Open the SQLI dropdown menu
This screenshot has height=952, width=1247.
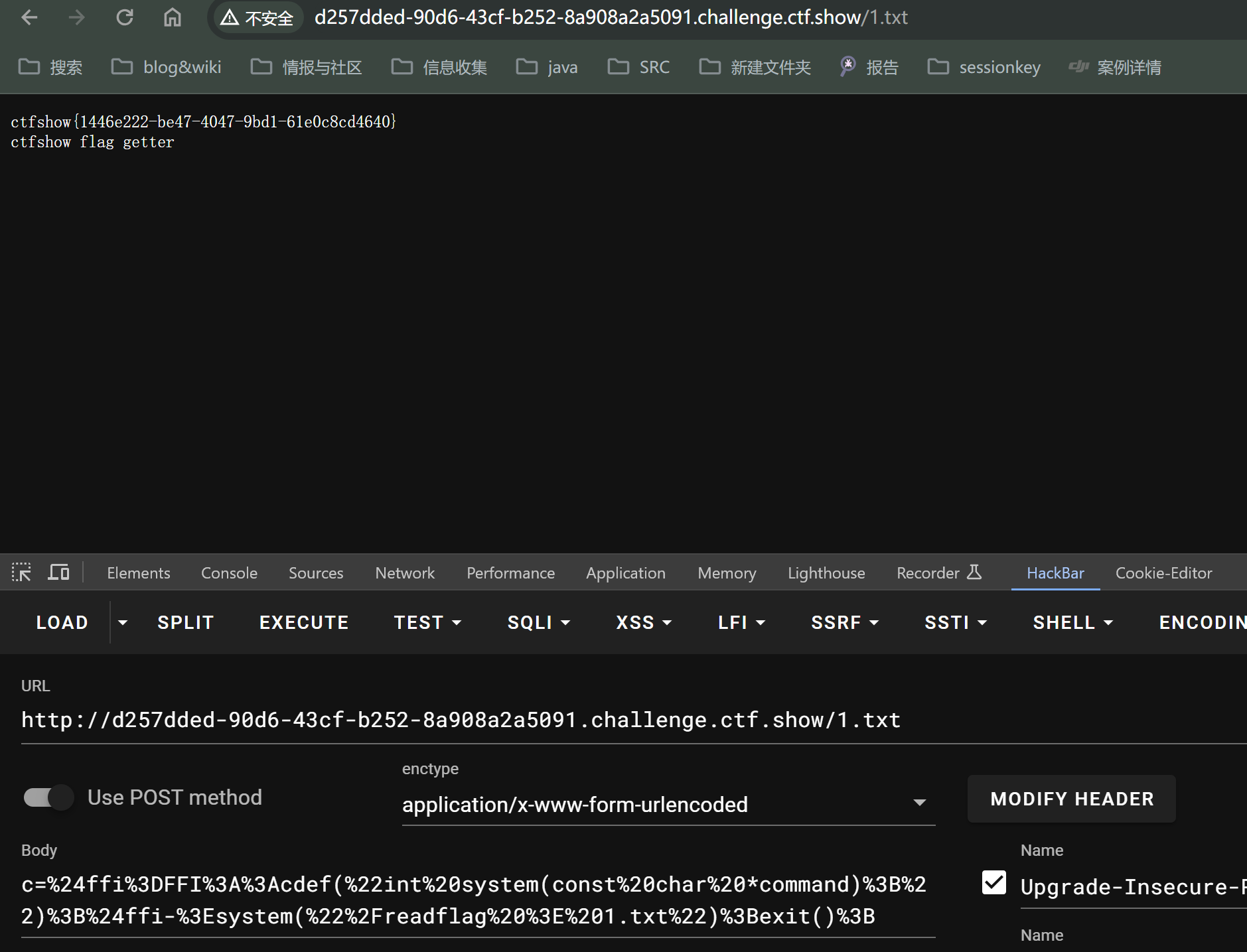click(x=539, y=622)
